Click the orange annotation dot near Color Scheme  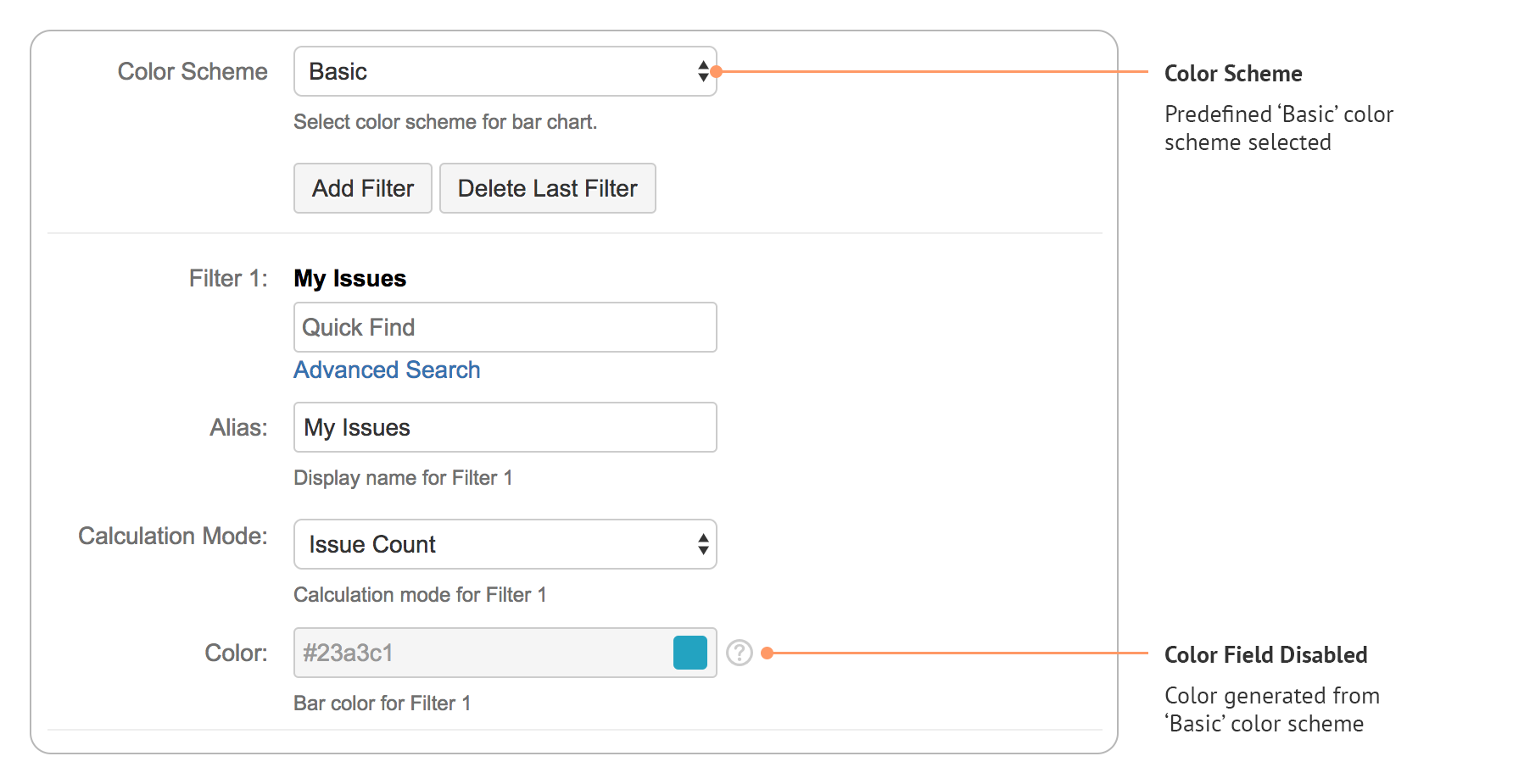pos(718,71)
